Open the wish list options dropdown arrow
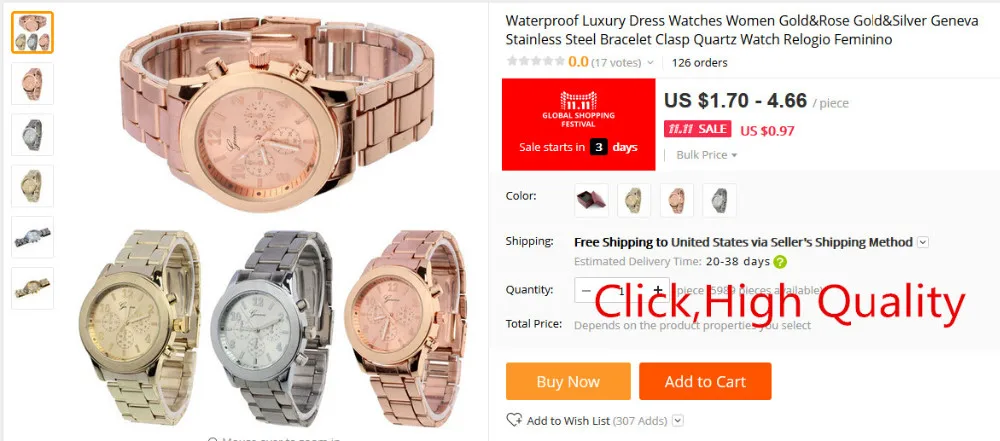 pyautogui.click(x=678, y=421)
